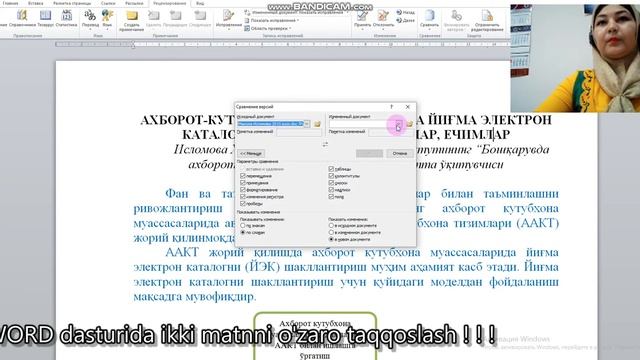Switch to the Вид ribbon tab
The width and height of the screenshot is (640, 360).
200,3
